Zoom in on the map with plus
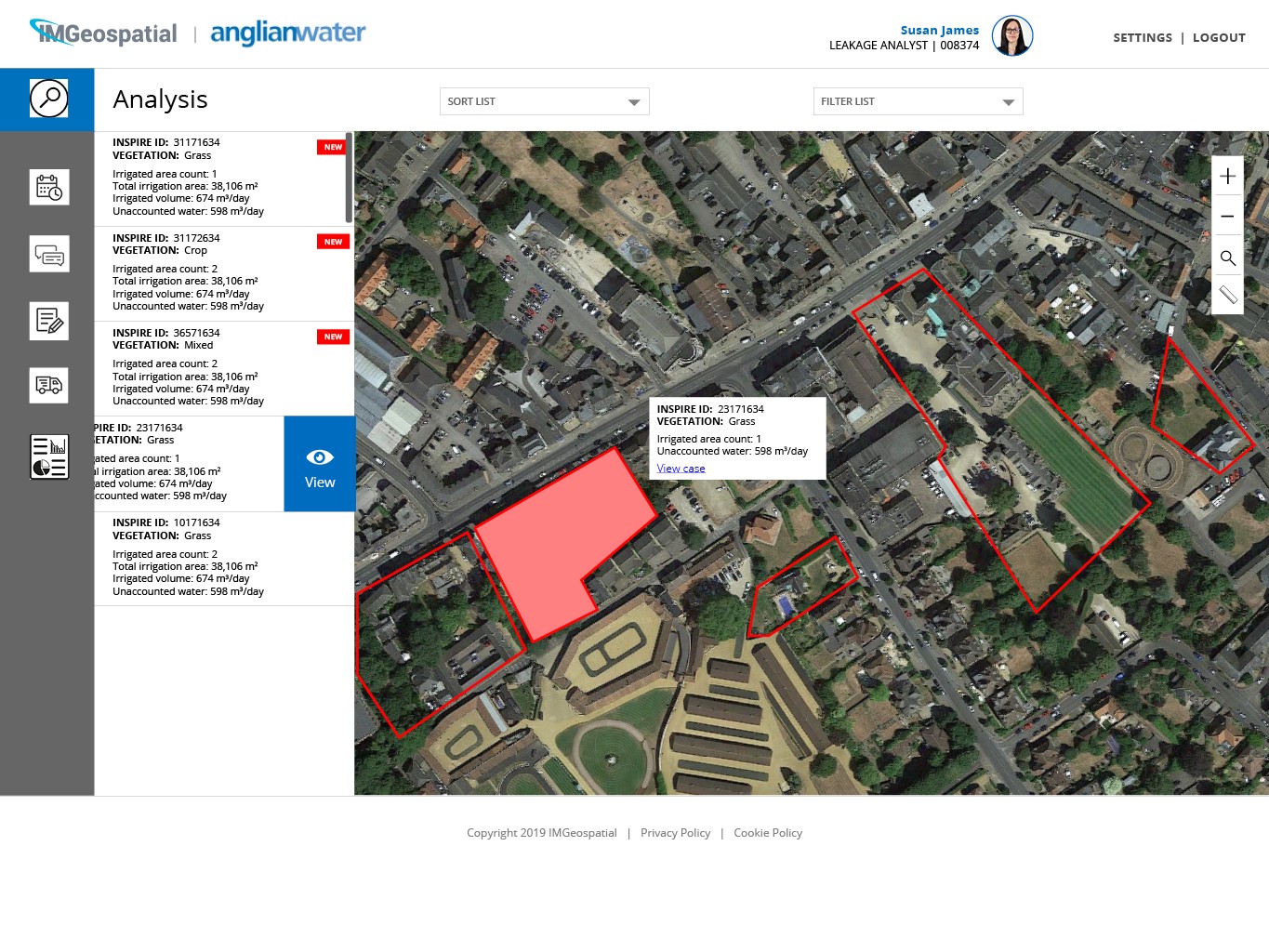The height and width of the screenshot is (952, 1269). tap(1227, 176)
